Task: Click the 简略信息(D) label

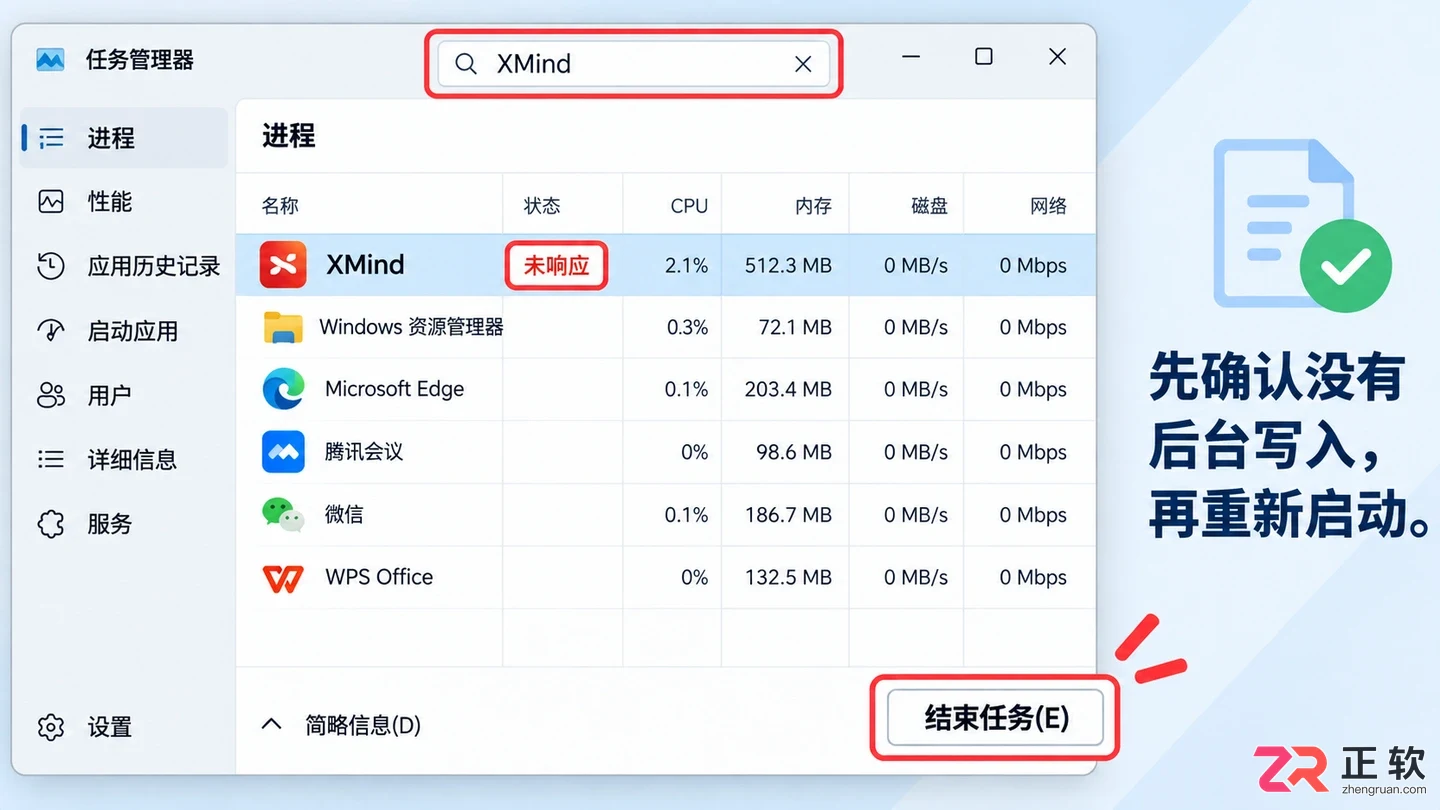Action: click(363, 725)
